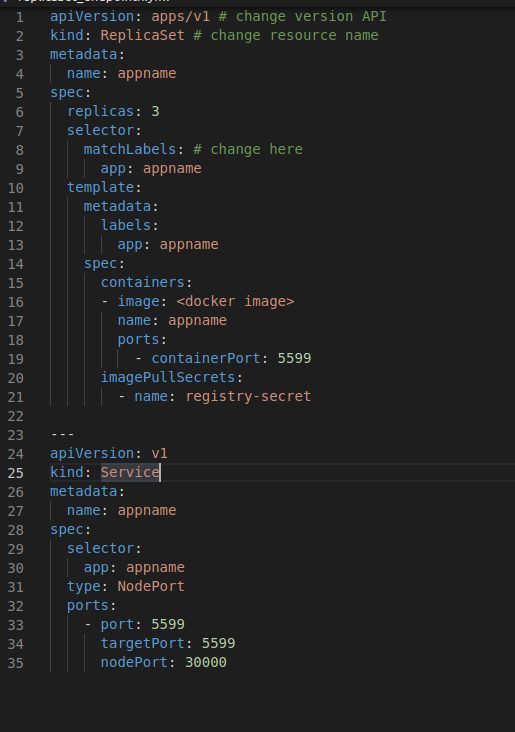This screenshot has width=515, height=732.
Task: Click line number 25 in the gutter
Action: point(15,473)
